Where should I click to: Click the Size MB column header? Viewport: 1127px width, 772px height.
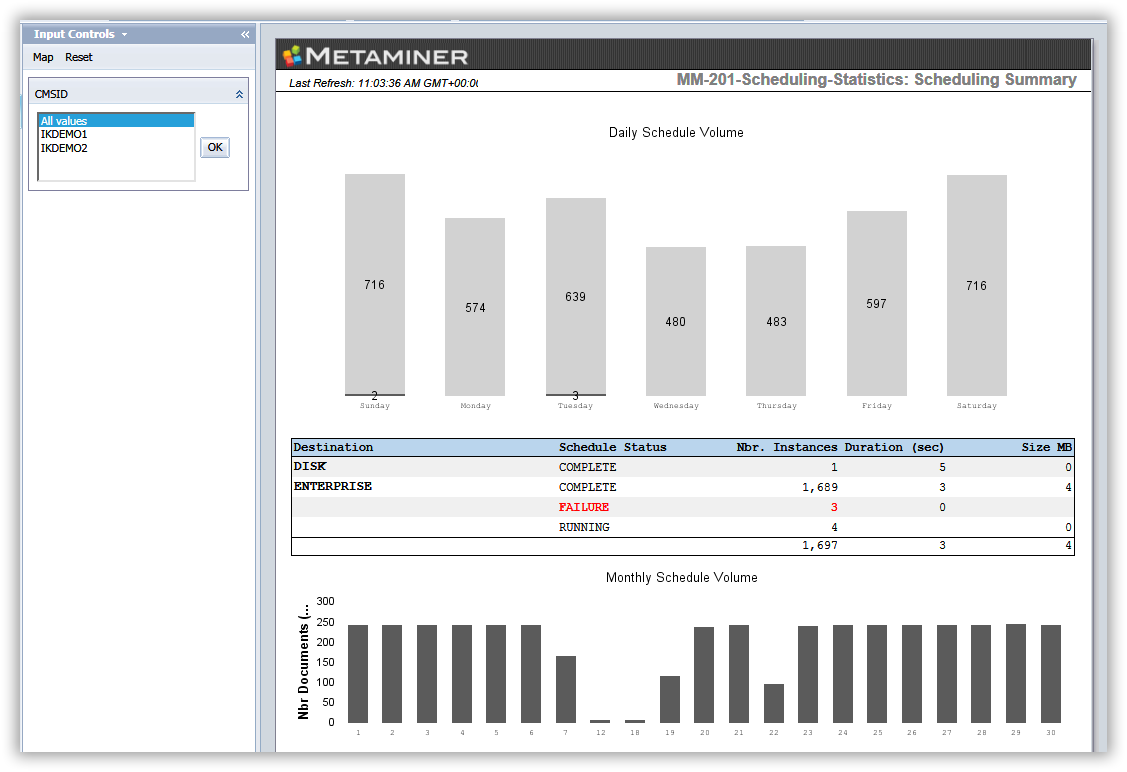click(x=1046, y=447)
